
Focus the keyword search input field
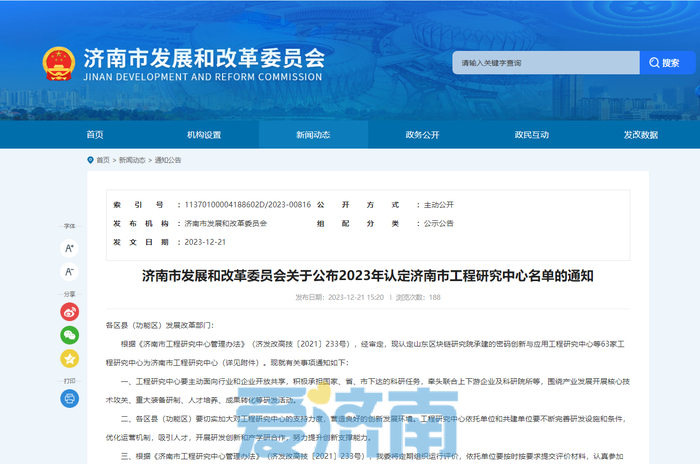[x=546, y=63]
